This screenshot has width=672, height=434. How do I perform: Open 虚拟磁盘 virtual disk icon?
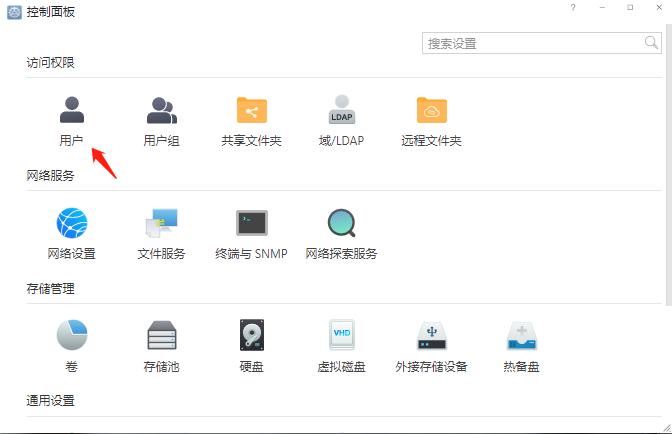pyautogui.click(x=342, y=336)
